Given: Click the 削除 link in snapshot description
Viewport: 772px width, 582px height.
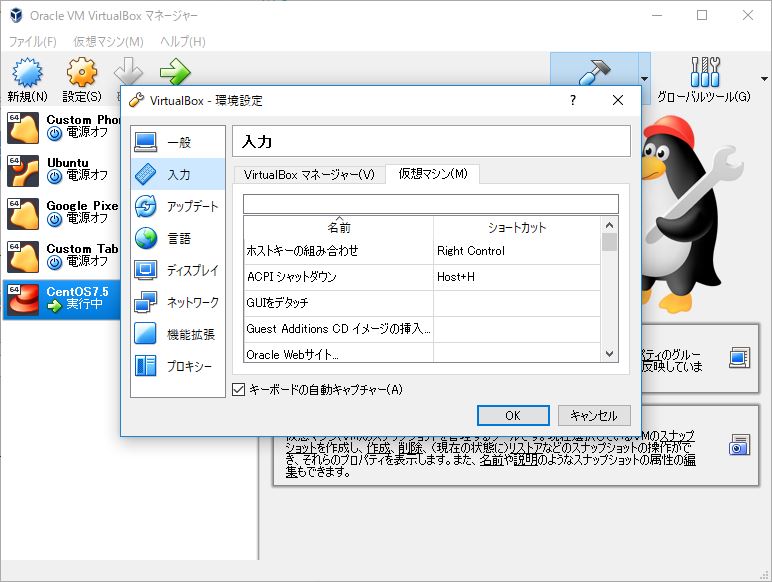Looking at the screenshot, I should [410, 448].
